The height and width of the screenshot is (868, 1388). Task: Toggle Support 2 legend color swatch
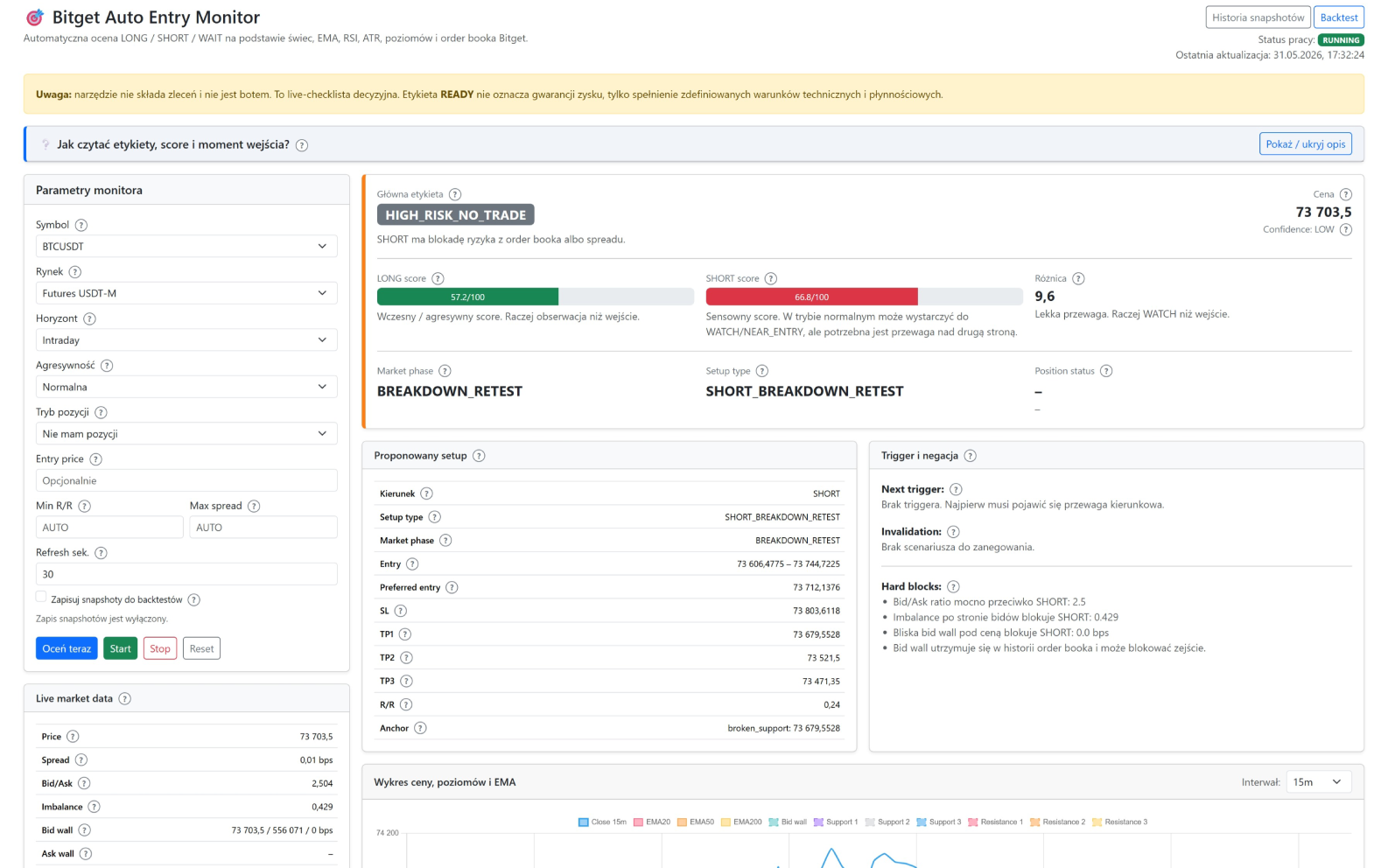(870, 822)
